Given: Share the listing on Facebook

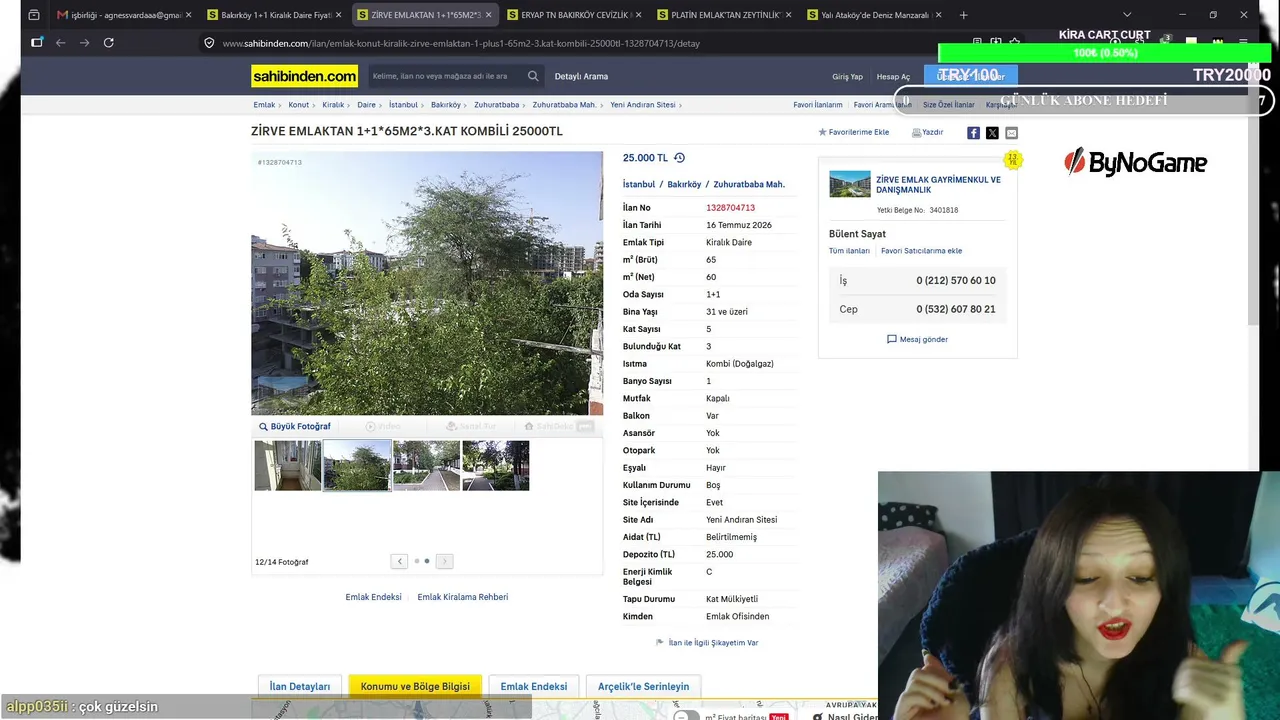Looking at the screenshot, I should pos(973,133).
